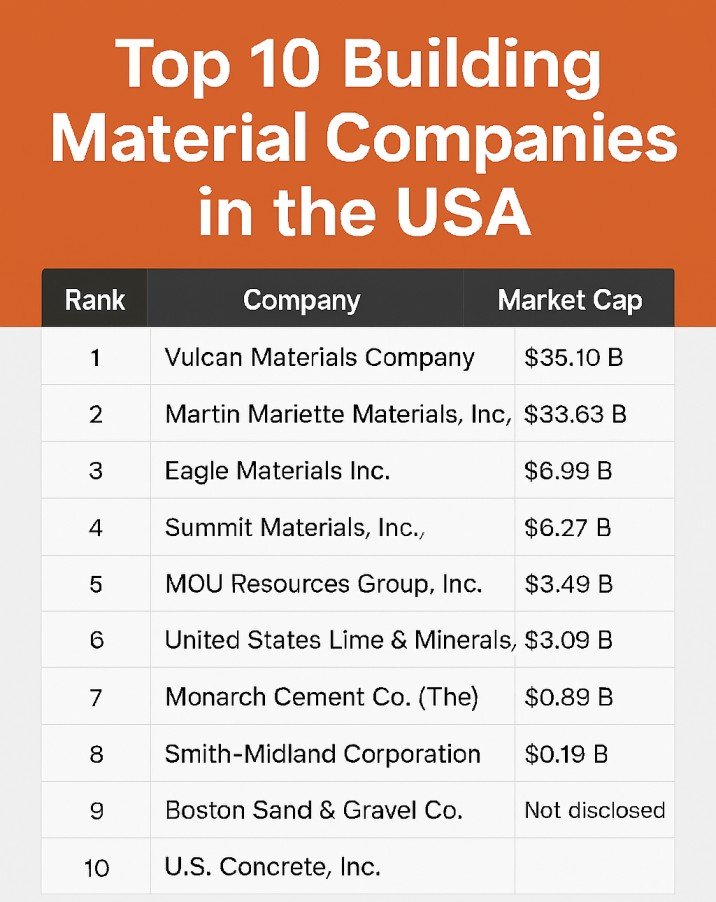This screenshot has width=716, height=902.
Task: Click the $35.10 B market cap value
Action: pyautogui.click(x=573, y=357)
